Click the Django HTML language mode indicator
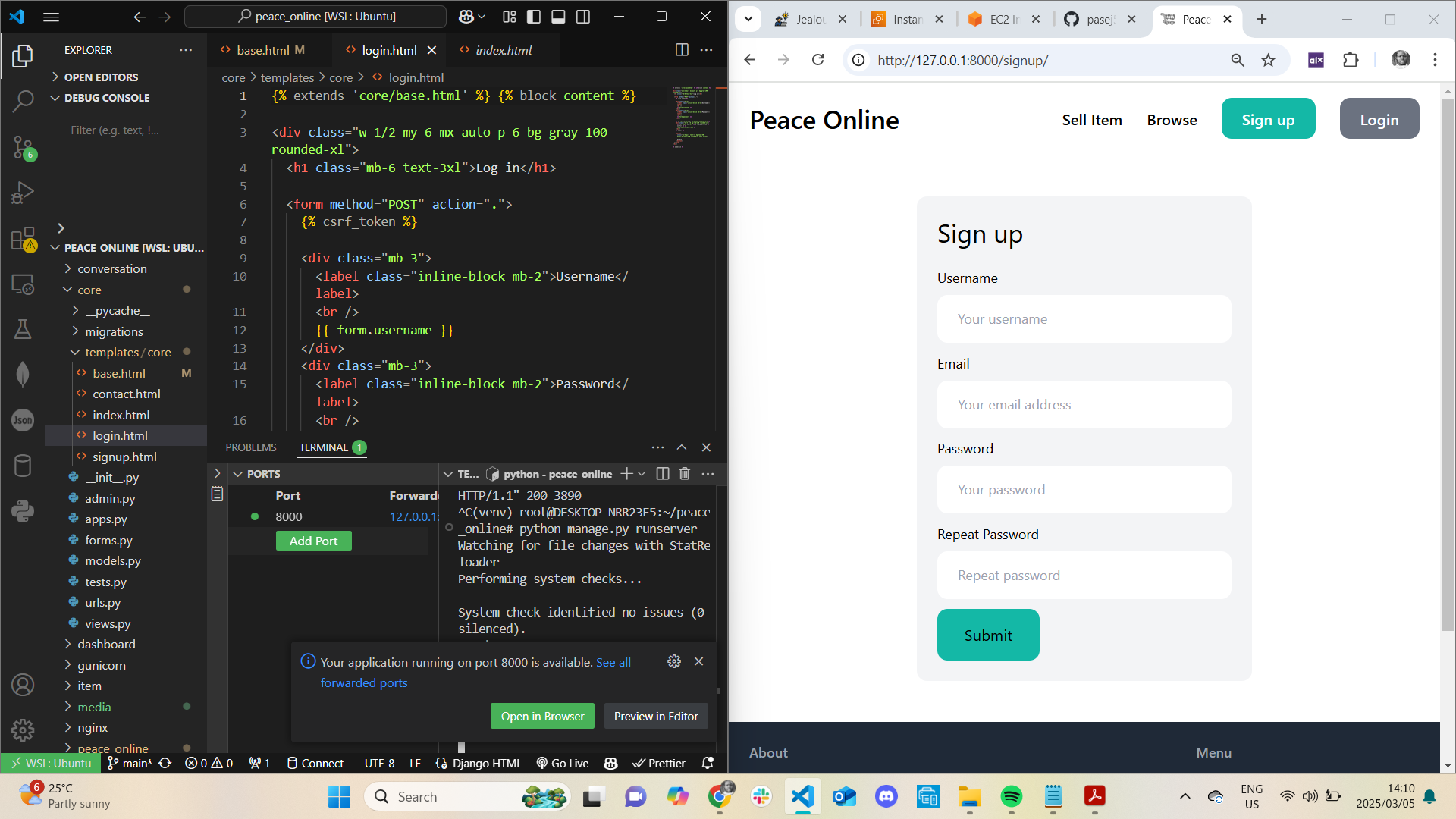1456x819 pixels. click(x=489, y=763)
